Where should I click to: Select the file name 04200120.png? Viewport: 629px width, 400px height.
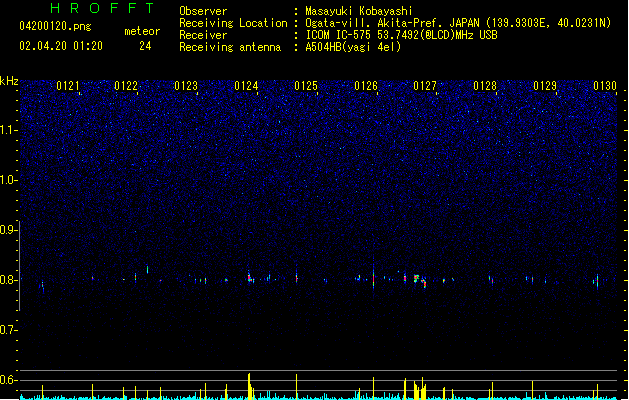[x=55, y=26]
